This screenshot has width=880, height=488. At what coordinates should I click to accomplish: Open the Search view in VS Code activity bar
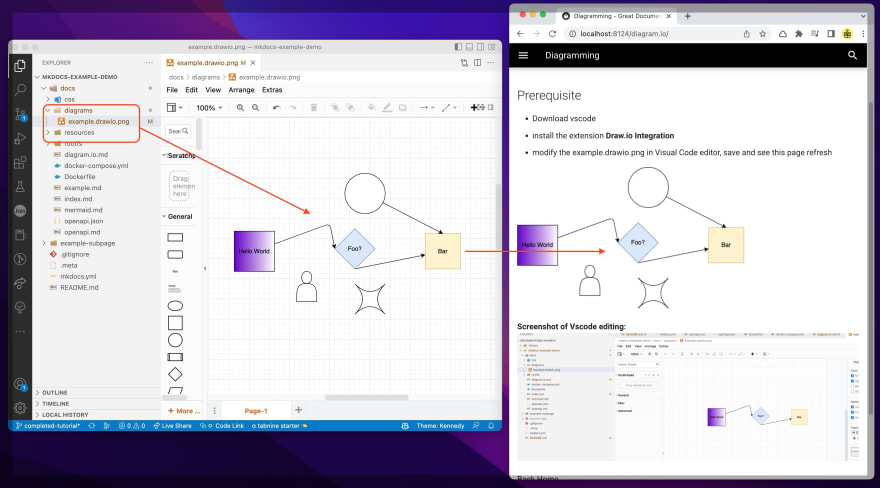[20, 90]
